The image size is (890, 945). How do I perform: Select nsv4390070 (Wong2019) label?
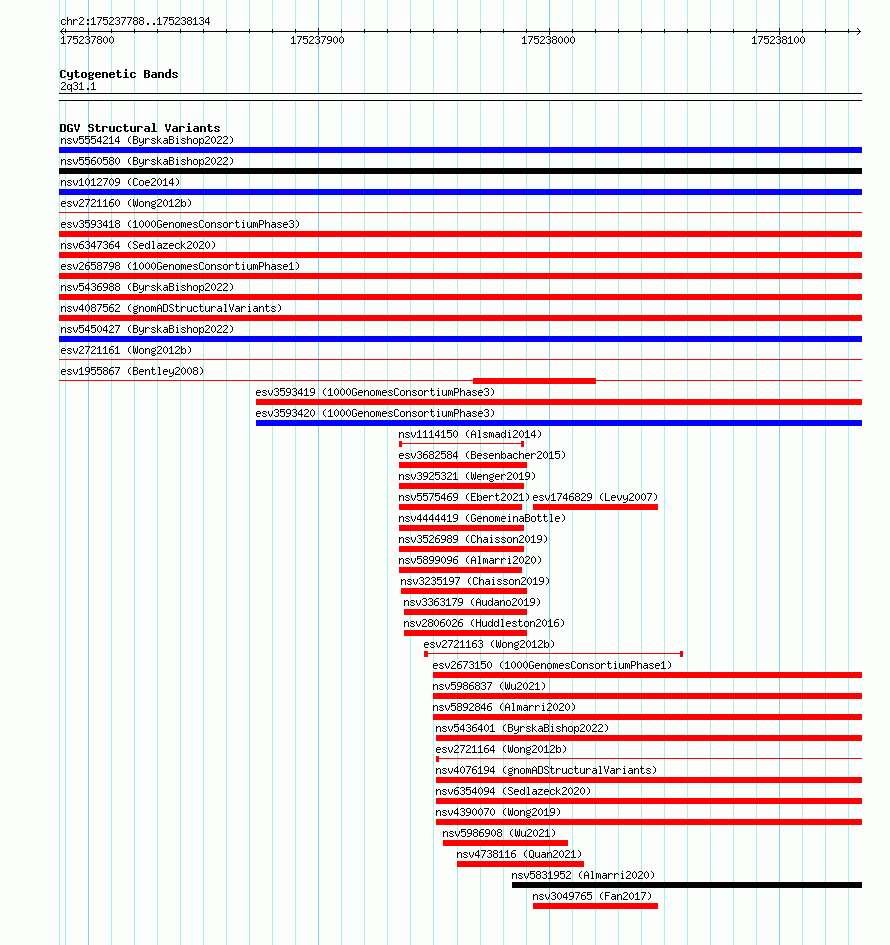498,812
